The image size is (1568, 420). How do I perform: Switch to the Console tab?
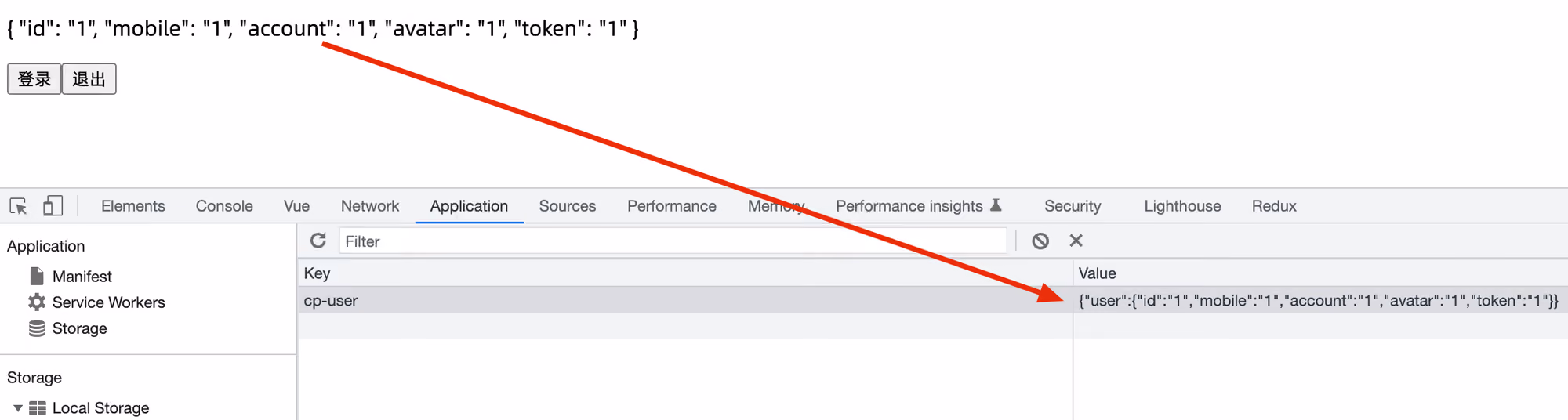click(224, 206)
